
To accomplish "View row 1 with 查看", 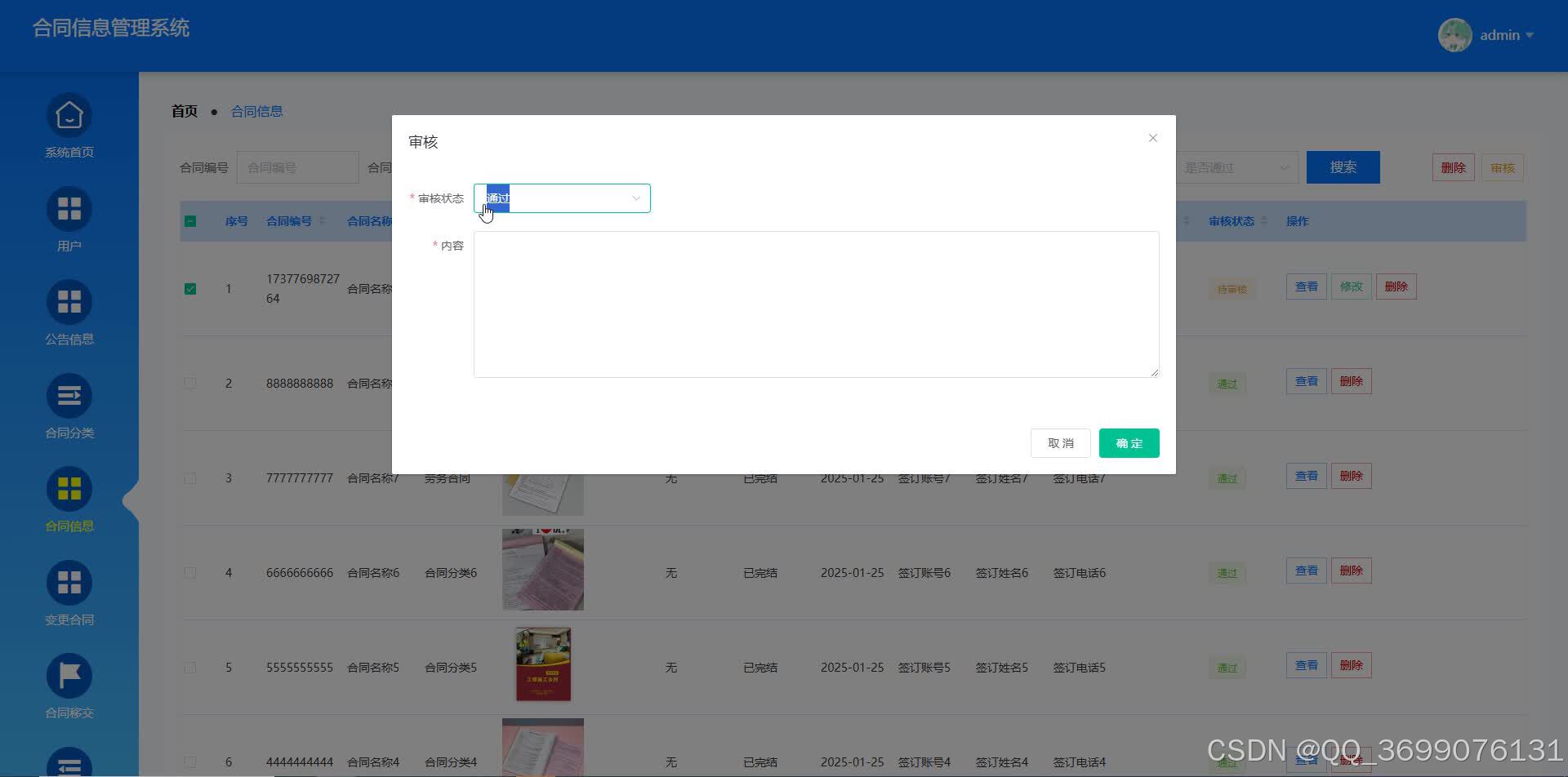I will (x=1307, y=286).
